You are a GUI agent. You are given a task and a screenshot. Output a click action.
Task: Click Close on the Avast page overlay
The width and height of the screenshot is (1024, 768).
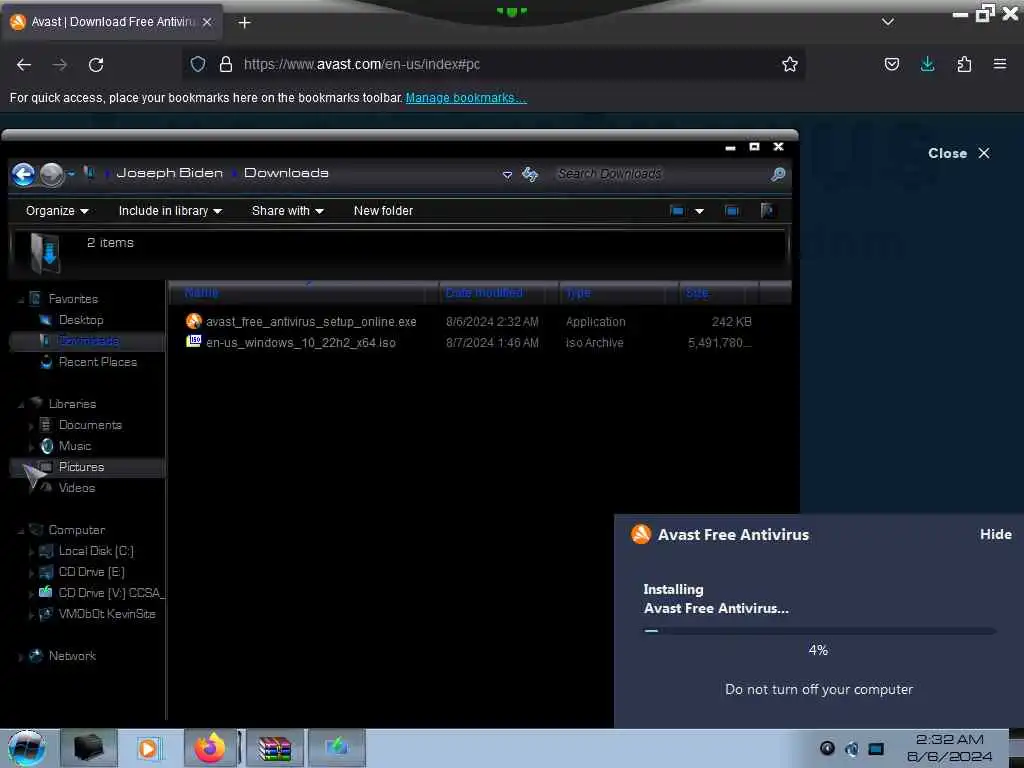click(959, 153)
